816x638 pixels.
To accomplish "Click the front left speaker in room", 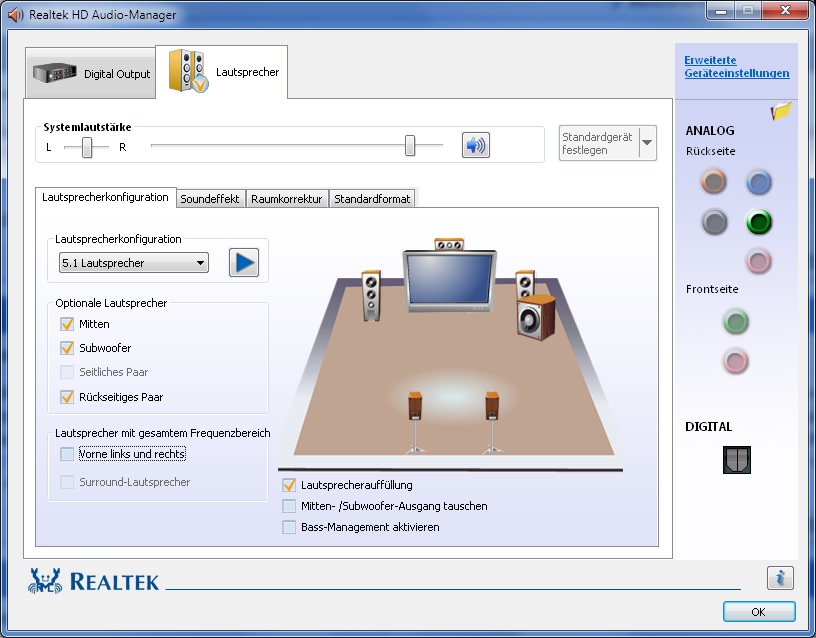I will pyautogui.click(x=372, y=295).
